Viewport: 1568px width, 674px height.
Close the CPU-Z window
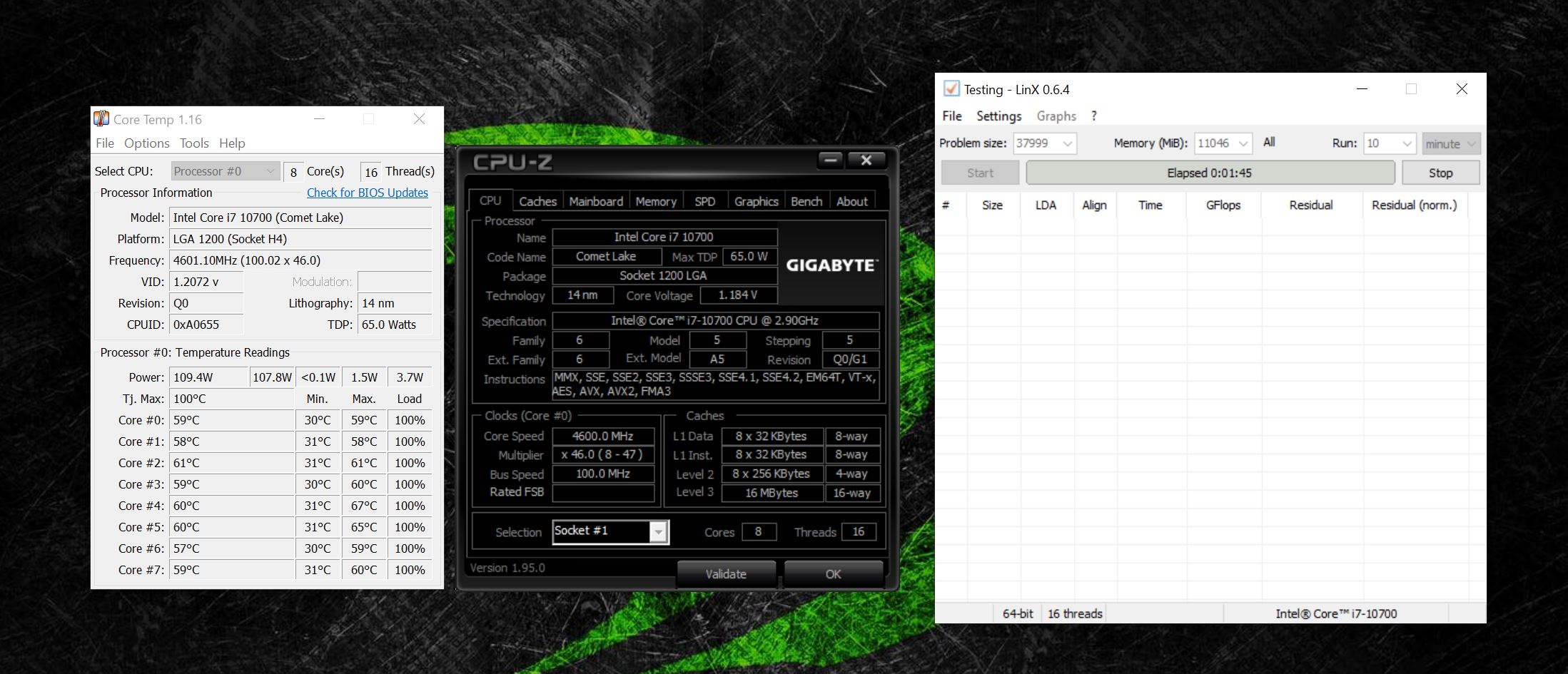coord(866,160)
